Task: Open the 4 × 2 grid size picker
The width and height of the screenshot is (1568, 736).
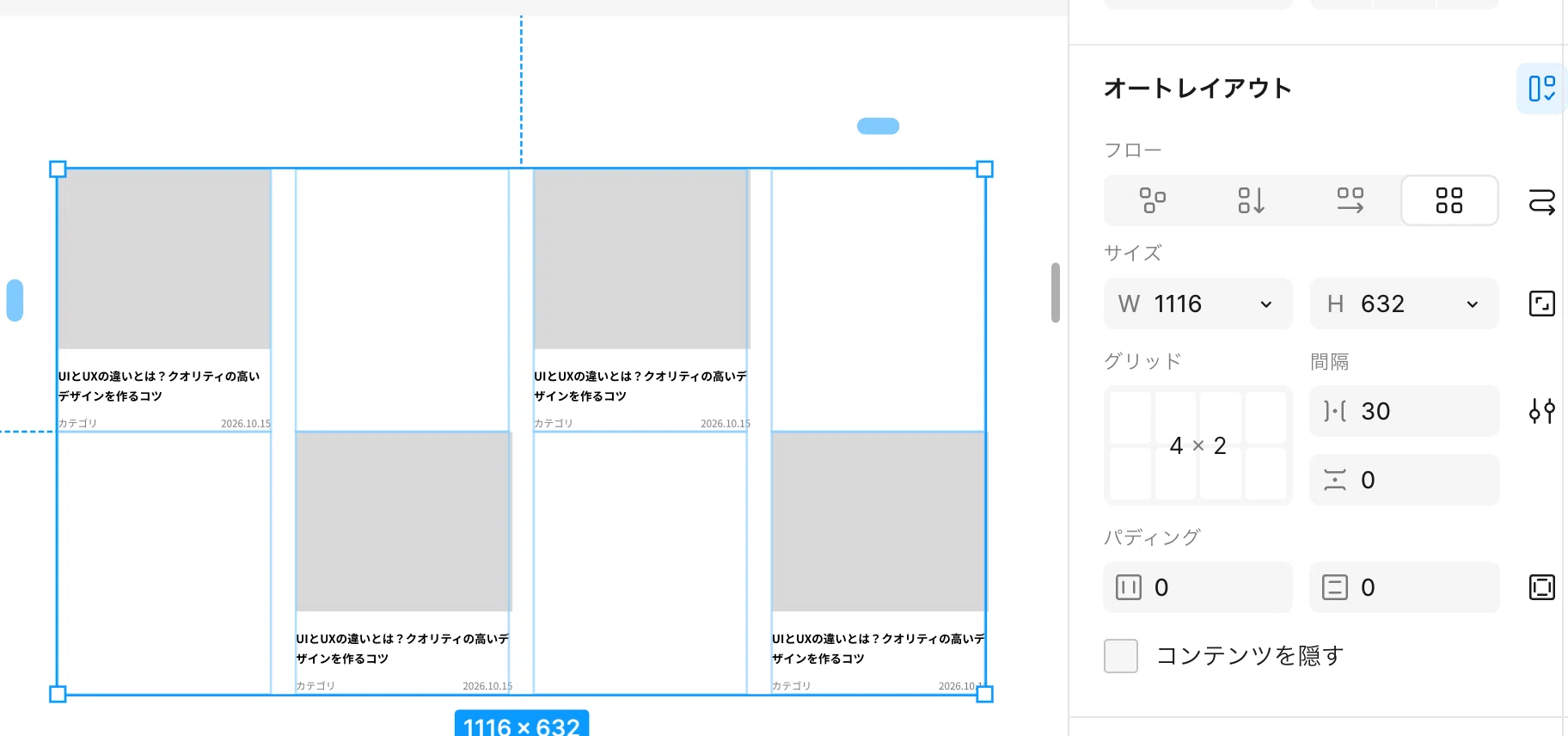Action: 1198,445
